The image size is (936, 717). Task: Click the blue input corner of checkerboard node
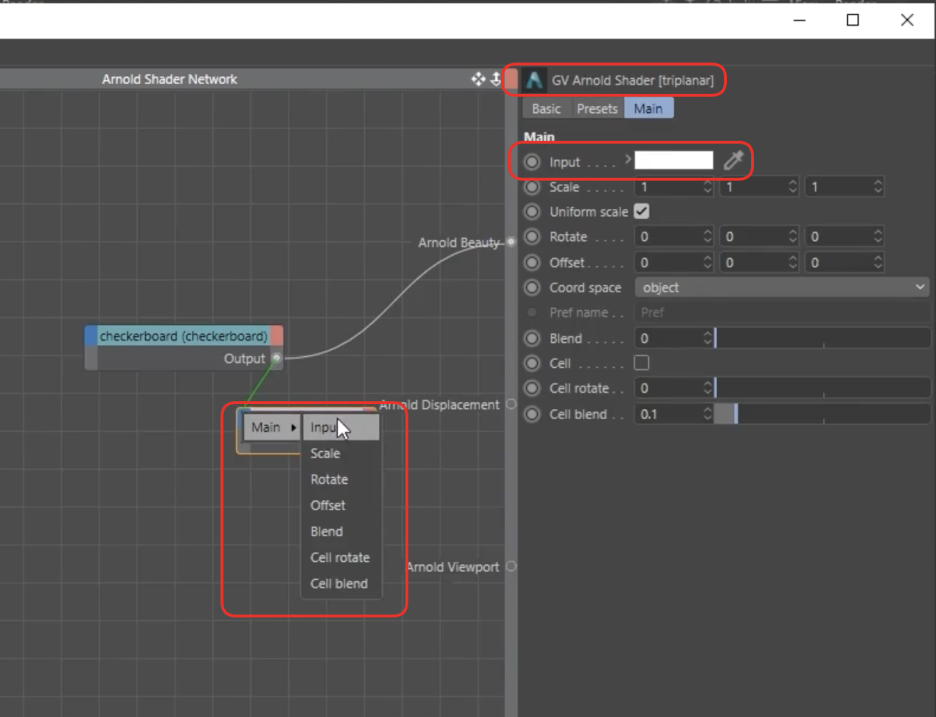click(91, 336)
